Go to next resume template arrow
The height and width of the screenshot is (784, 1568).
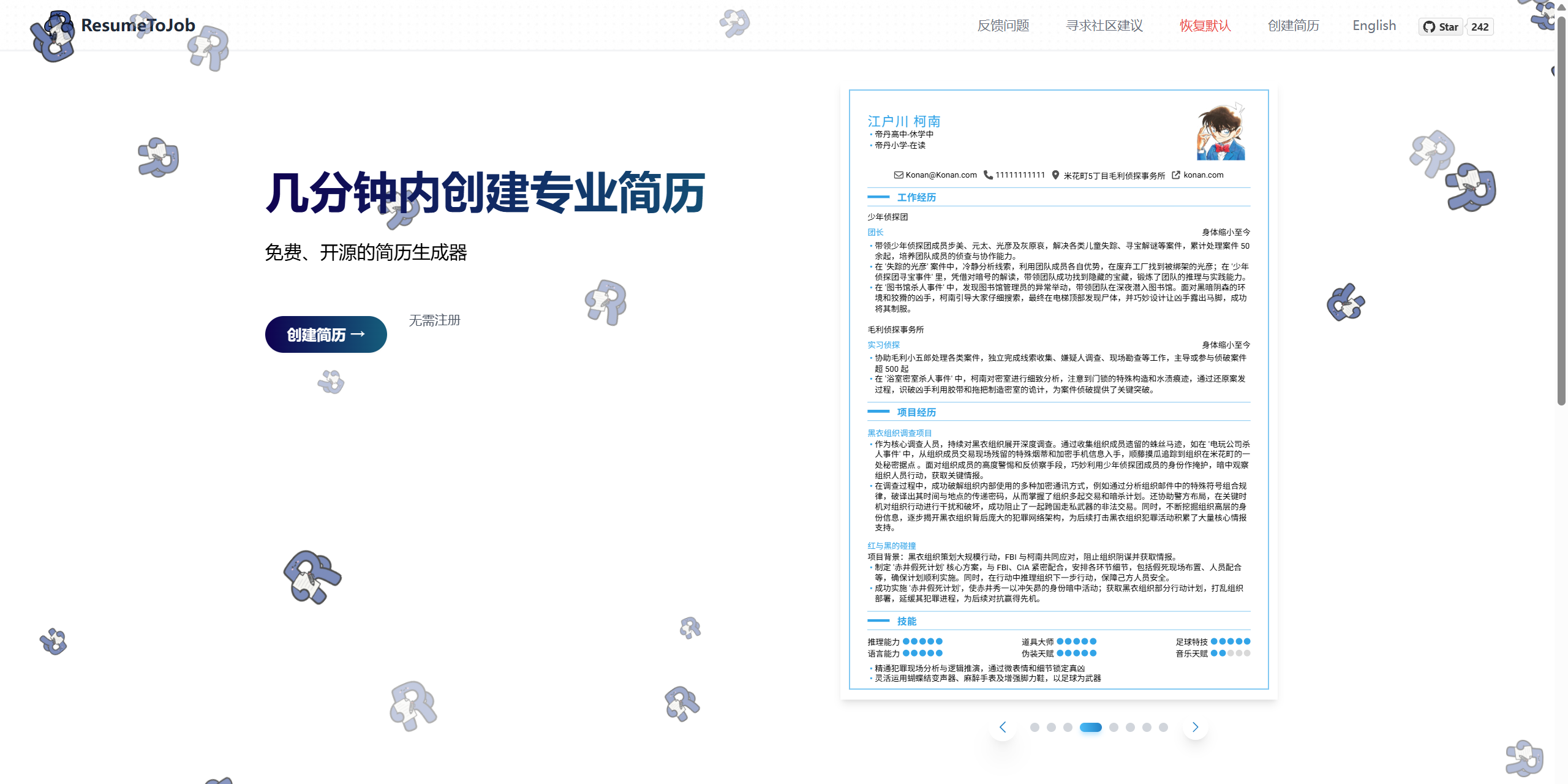coord(1195,727)
